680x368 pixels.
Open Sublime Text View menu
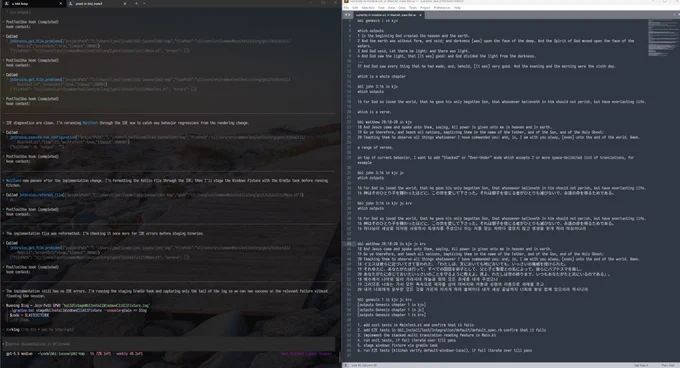(x=391, y=8)
